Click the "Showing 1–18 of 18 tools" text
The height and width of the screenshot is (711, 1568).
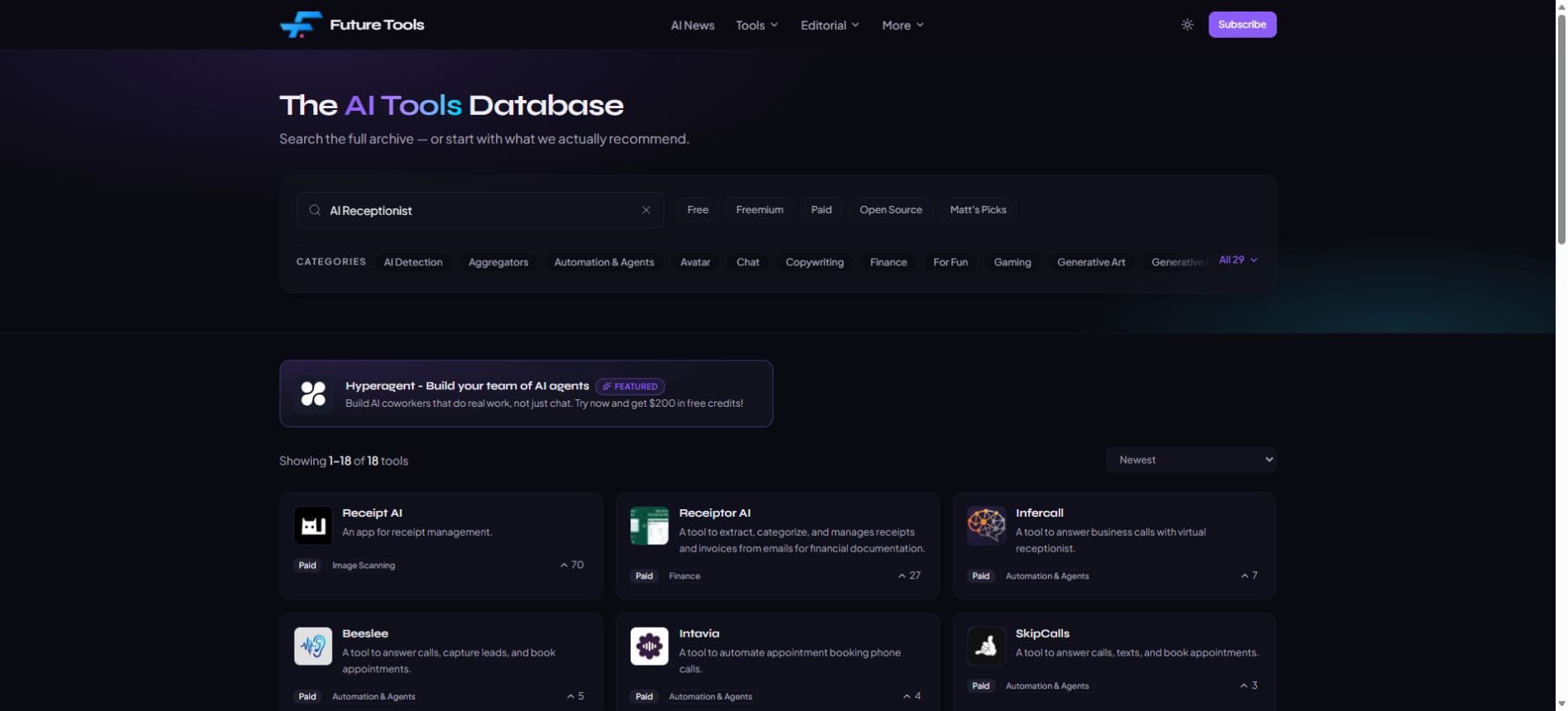click(344, 461)
